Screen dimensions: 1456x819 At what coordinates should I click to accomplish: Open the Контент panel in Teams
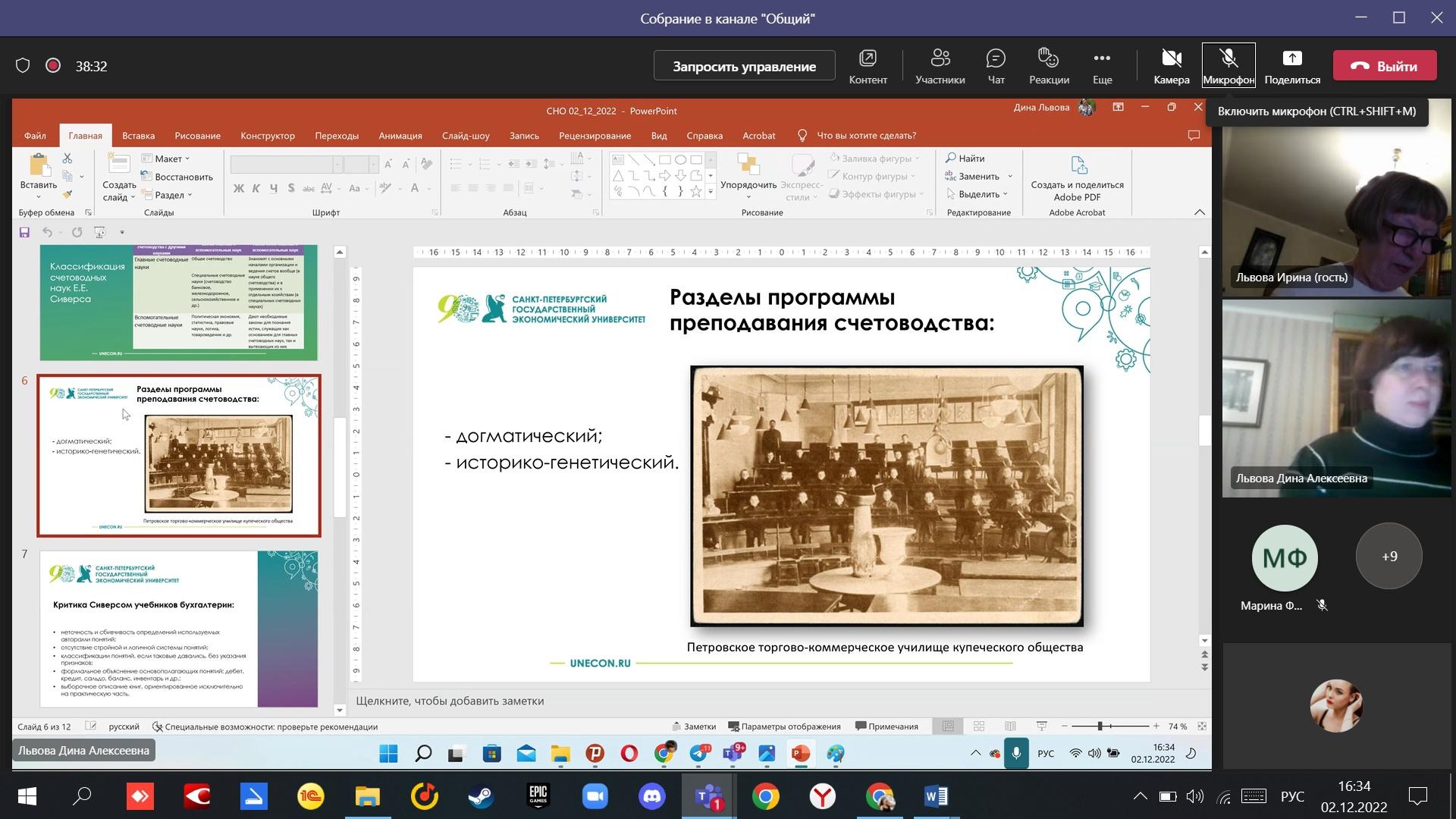pyautogui.click(x=868, y=66)
